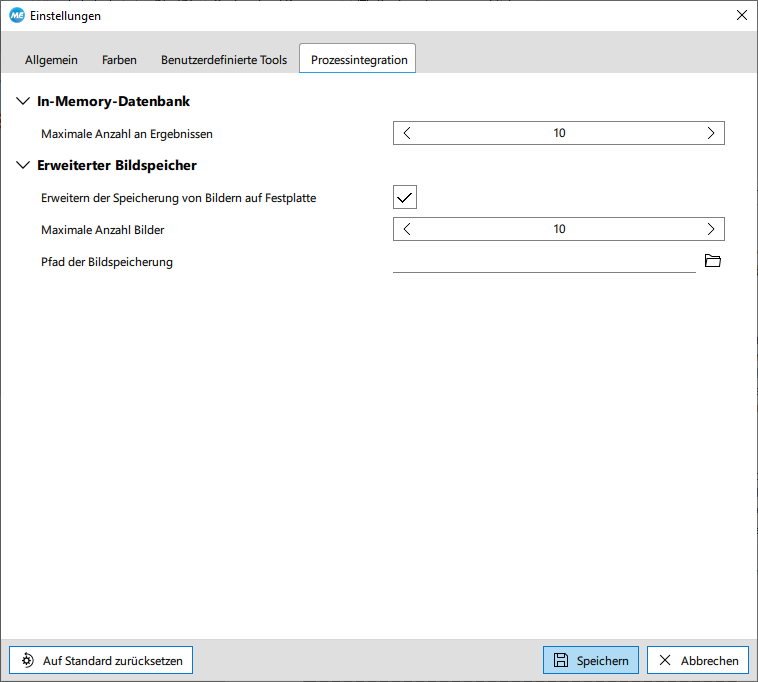Click the floppy disk icon on Speichern
758x682 pixels.
coord(561,660)
